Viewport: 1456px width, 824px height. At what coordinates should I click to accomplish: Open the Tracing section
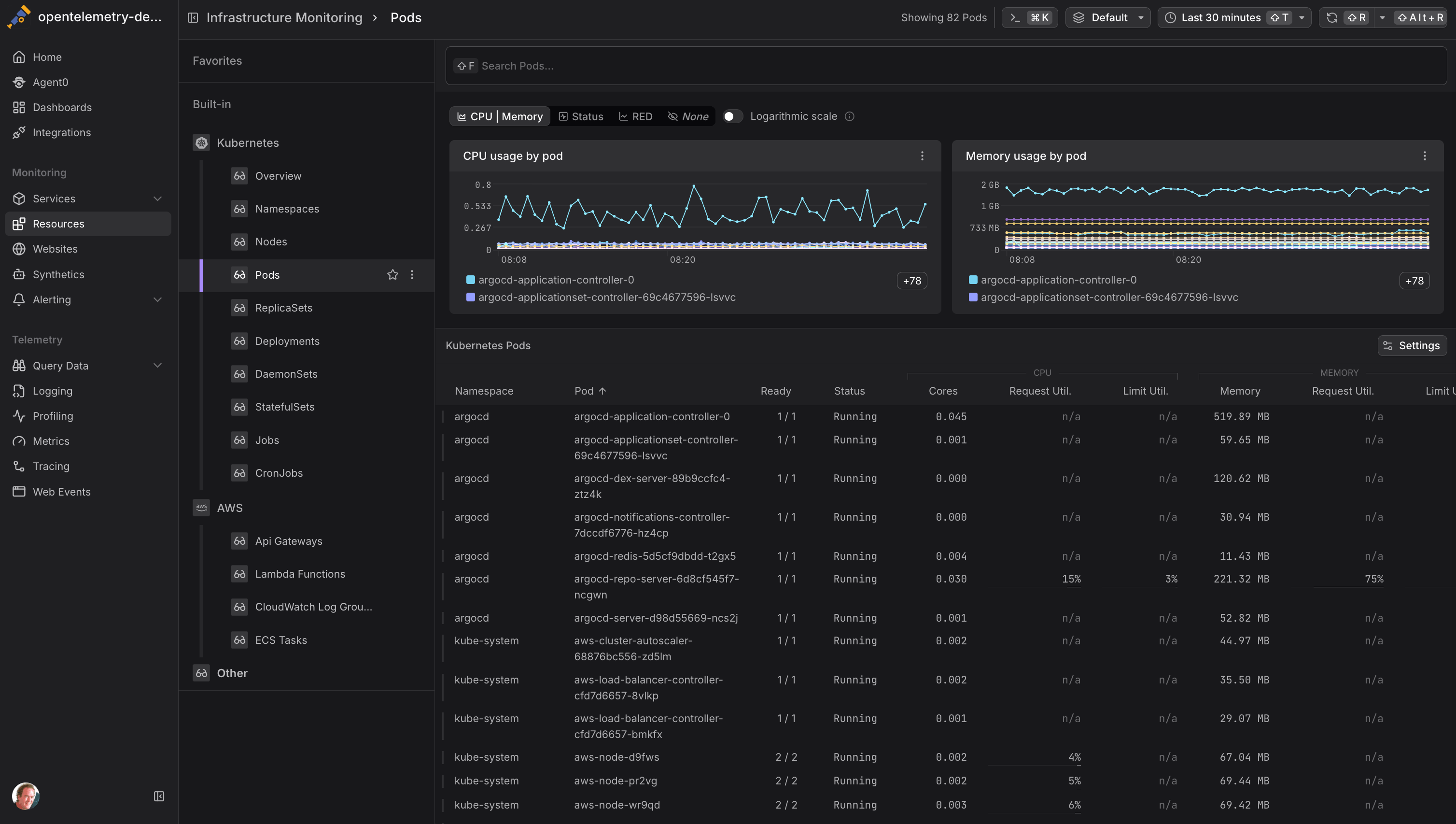point(88,466)
